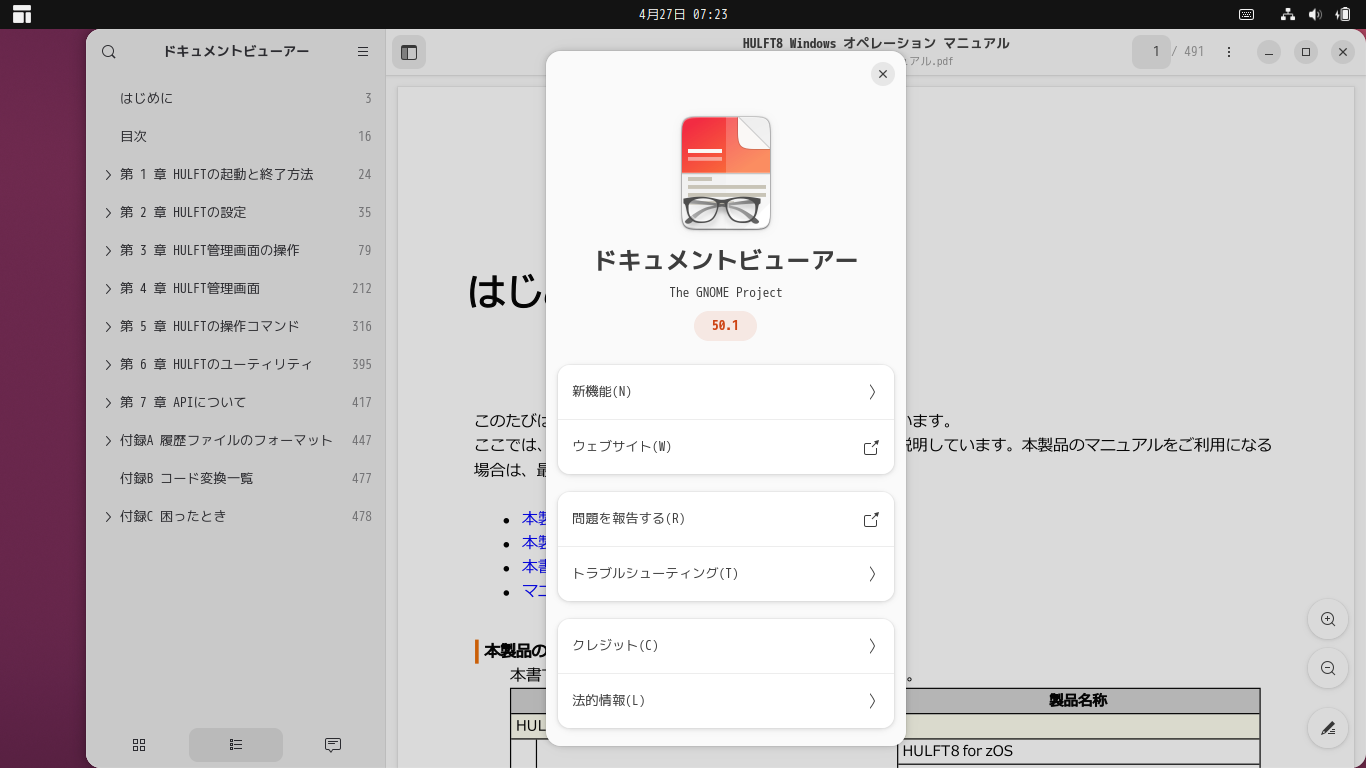
Task: Click the page number field showing 1
Action: [1152, 51]
